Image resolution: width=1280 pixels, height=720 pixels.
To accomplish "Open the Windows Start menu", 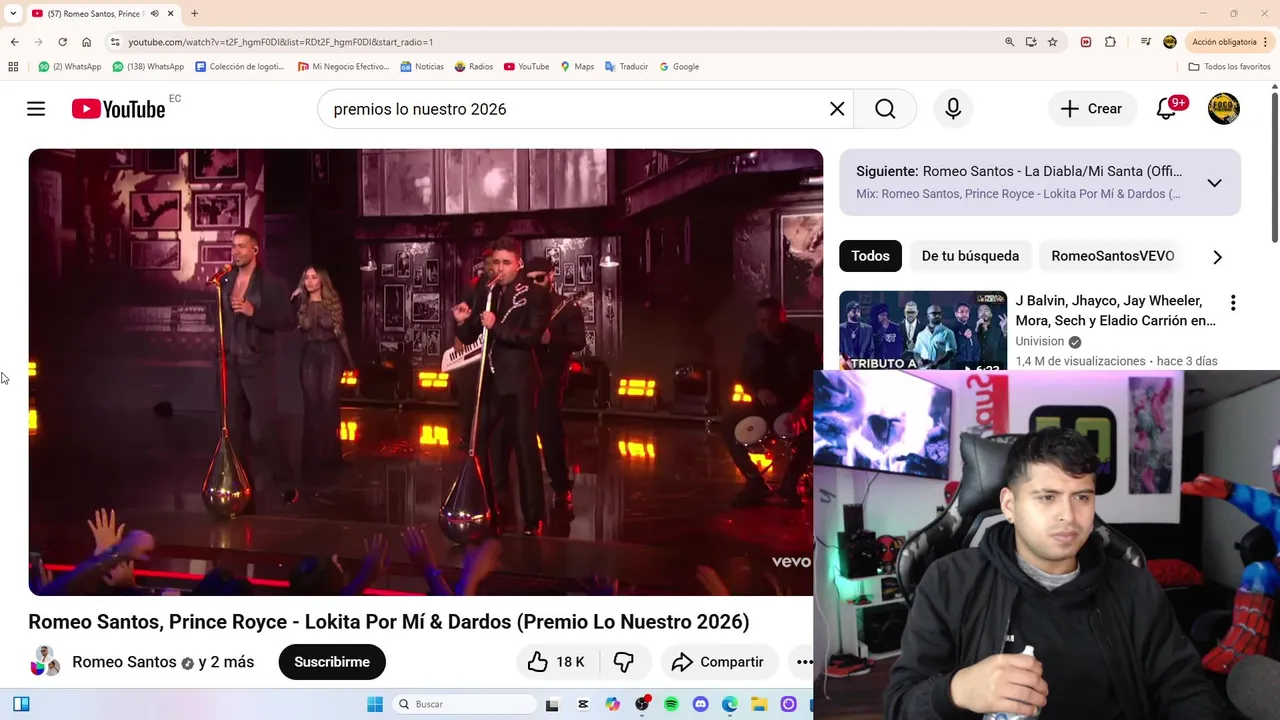I will point(375,704).
